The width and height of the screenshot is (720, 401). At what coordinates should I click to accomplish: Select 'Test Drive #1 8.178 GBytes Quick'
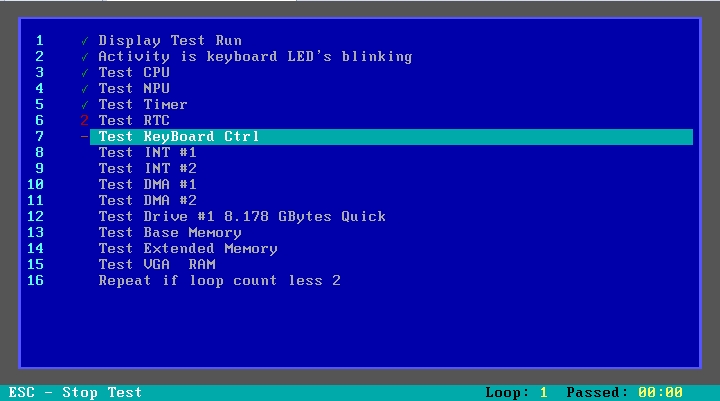pyautogui.click(x=242, y=216)
